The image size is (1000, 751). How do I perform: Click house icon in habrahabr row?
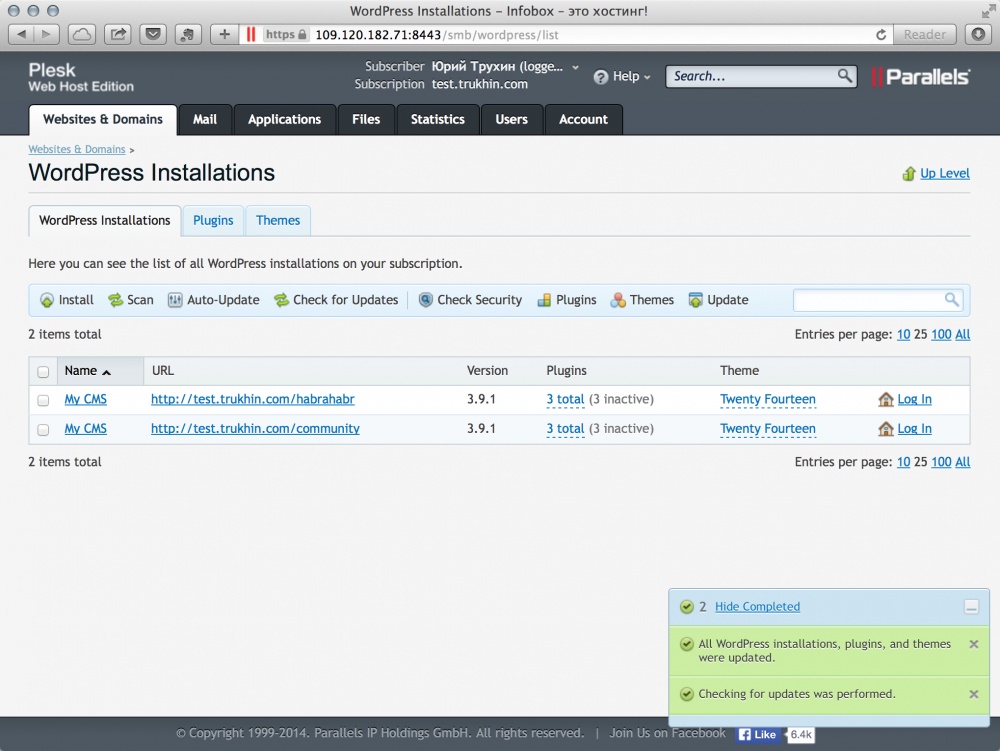coord(886,400)
